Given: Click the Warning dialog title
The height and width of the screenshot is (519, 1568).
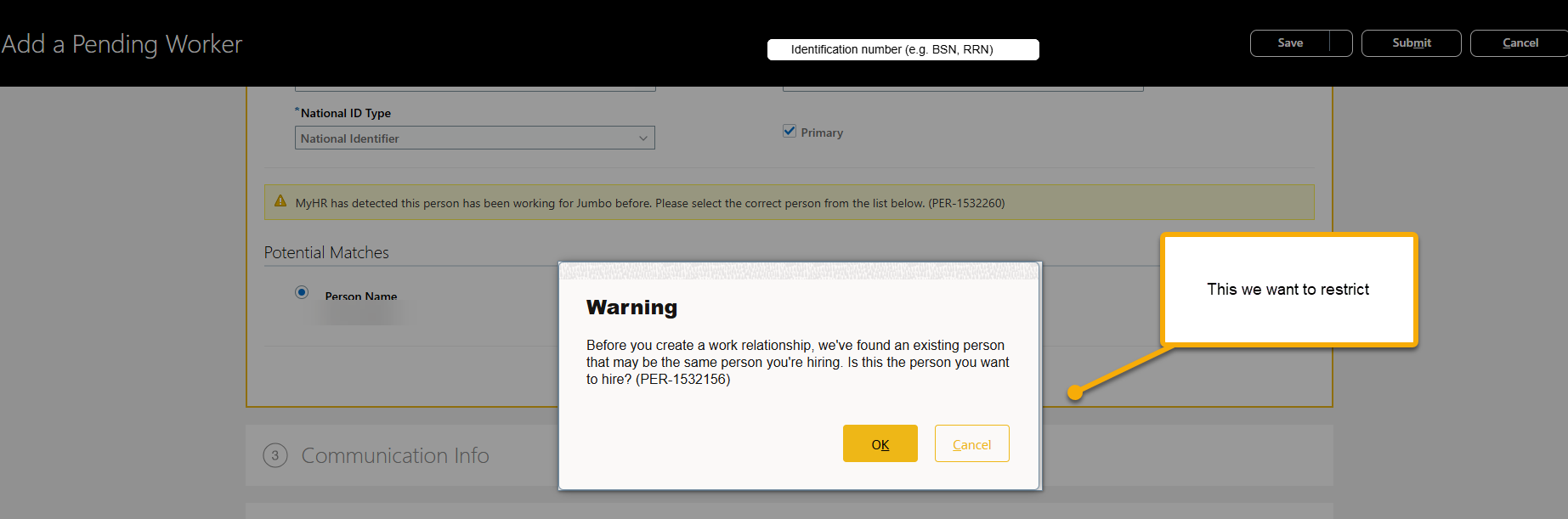Looking at the screenshot, I should (x=631, y=307).
